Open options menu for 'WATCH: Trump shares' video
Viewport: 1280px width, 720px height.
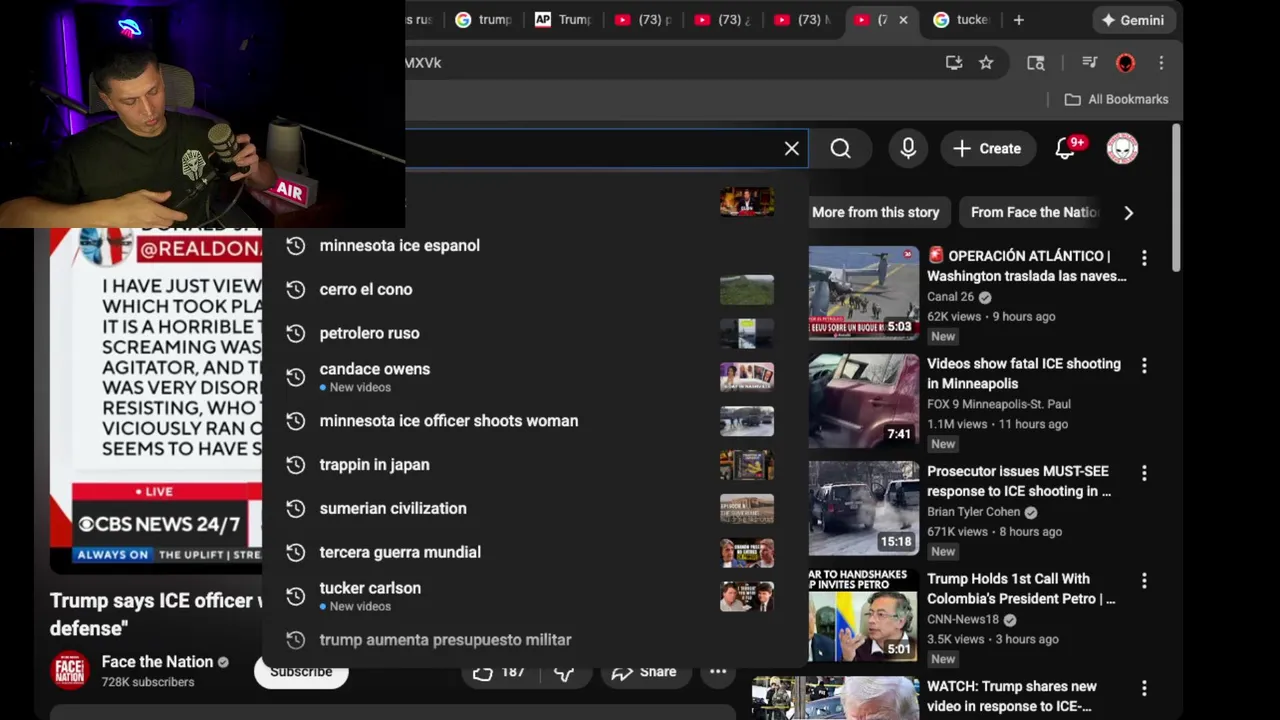[x=1144, y=689]
